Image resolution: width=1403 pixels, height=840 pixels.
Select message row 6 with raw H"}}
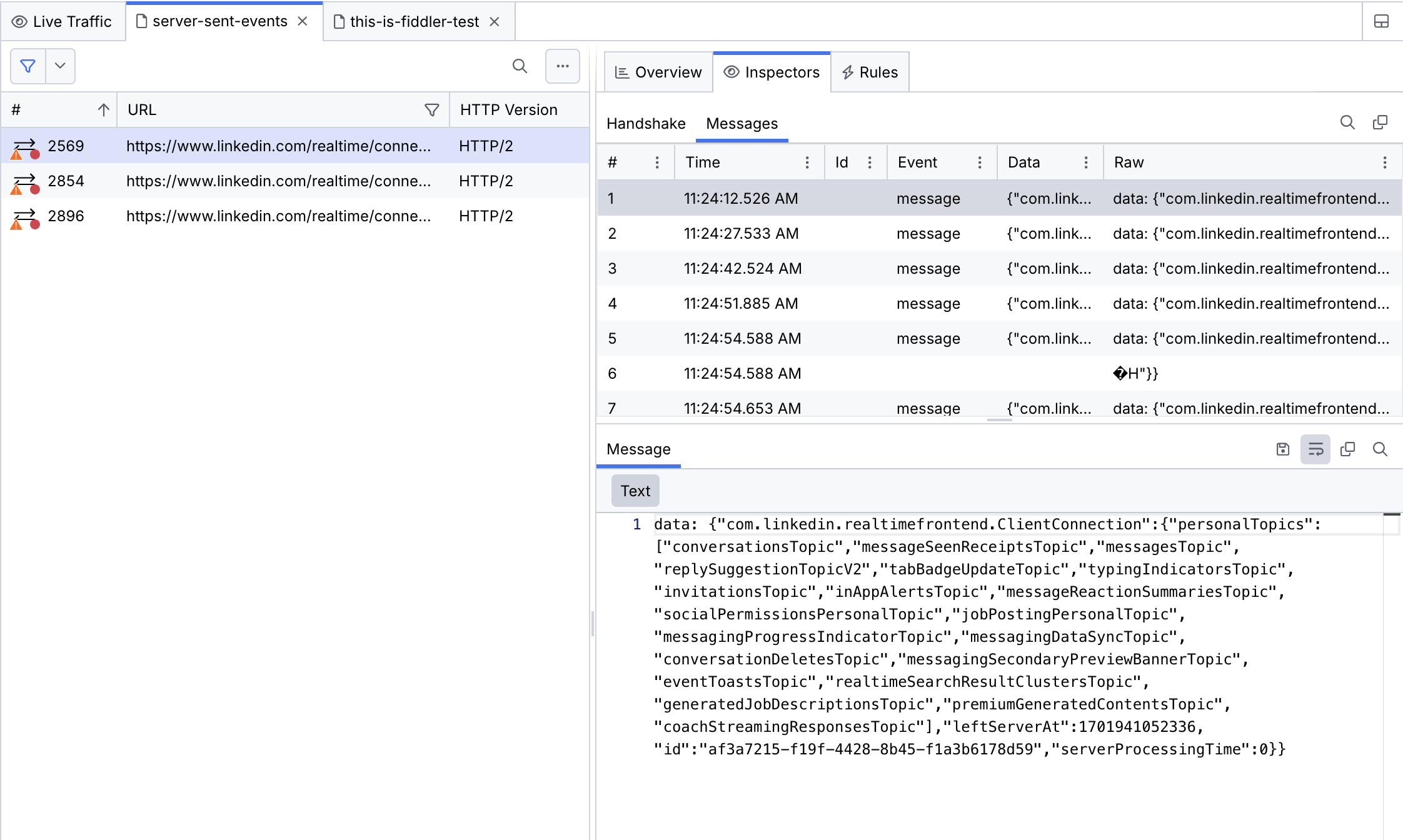click(999, 373)
